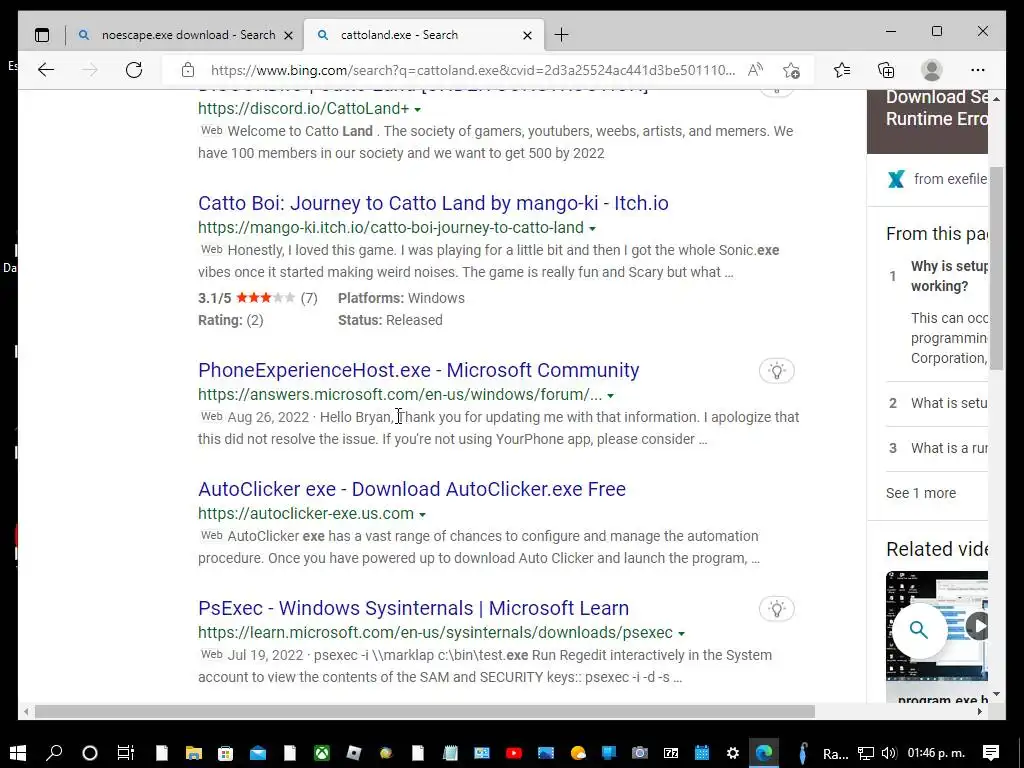Expand dropdown arrow next to mango-ki.itch.io URL

tap(592, 229)
